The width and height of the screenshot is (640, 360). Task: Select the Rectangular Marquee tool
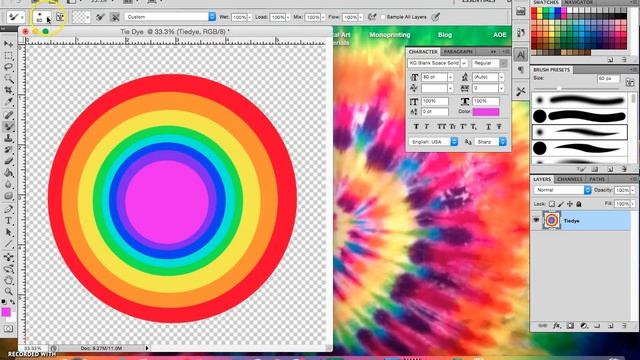(8, 56)
